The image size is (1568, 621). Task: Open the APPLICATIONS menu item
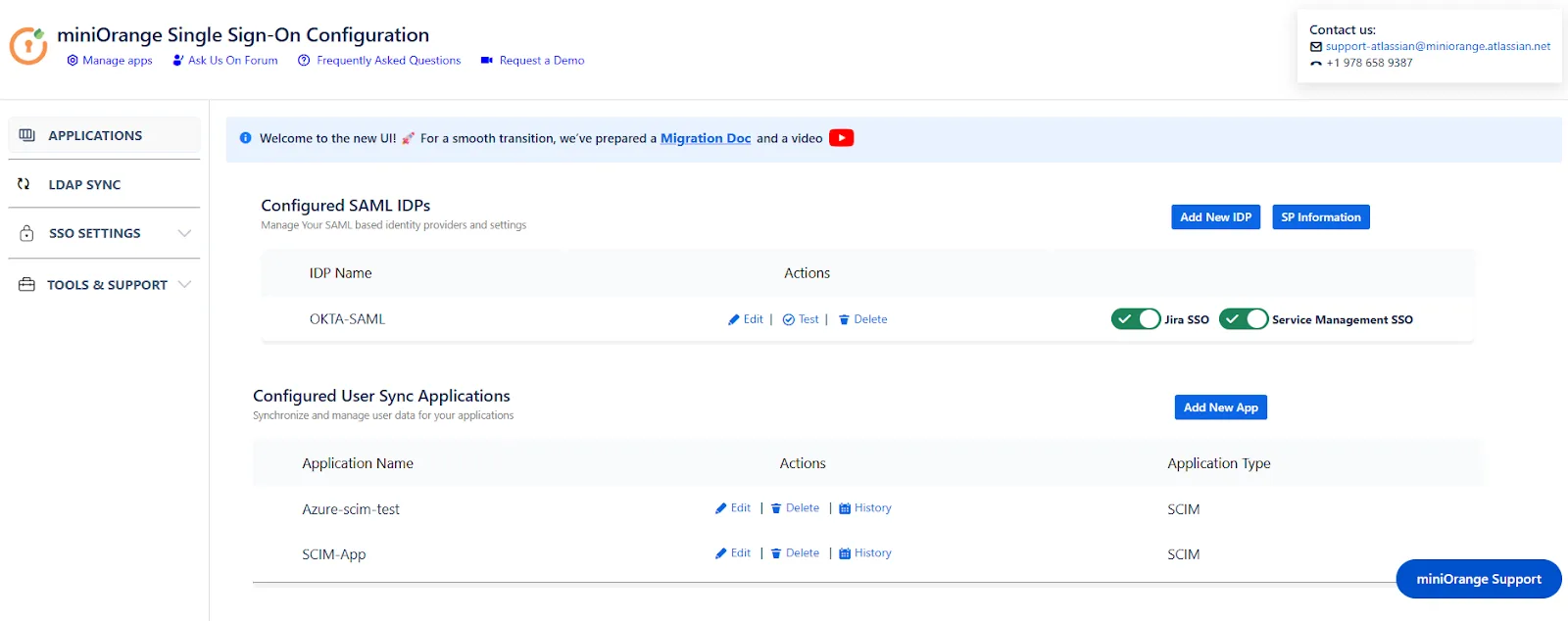(104, 135)
